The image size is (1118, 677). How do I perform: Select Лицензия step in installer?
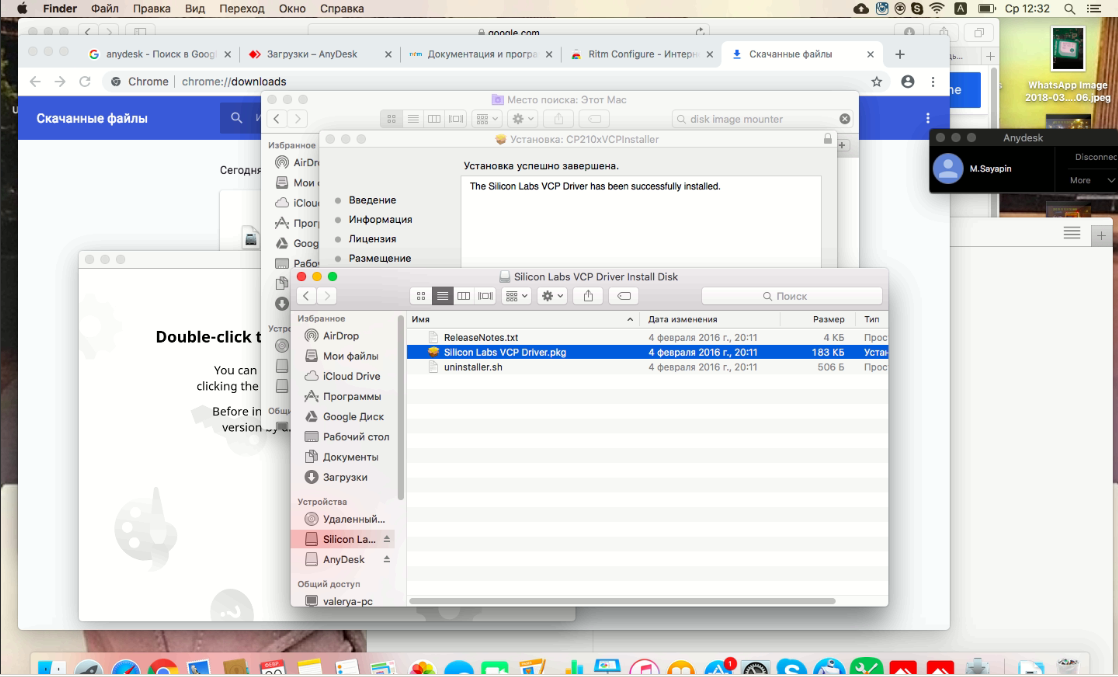[372, 239]
